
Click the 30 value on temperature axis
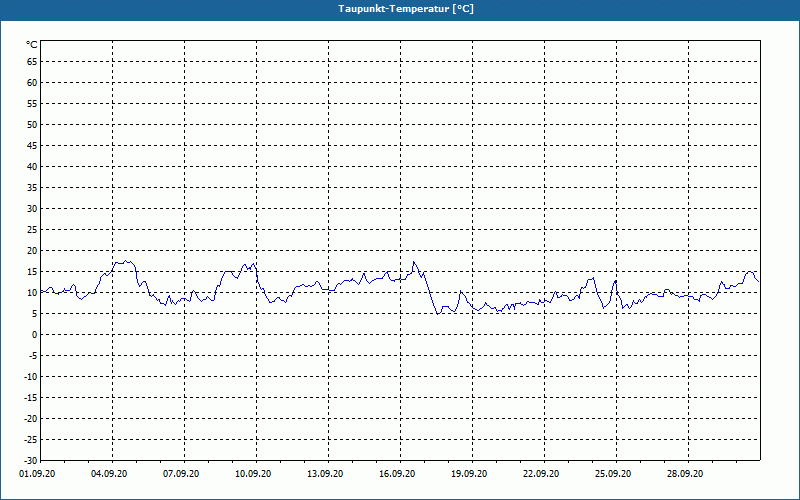32,209
